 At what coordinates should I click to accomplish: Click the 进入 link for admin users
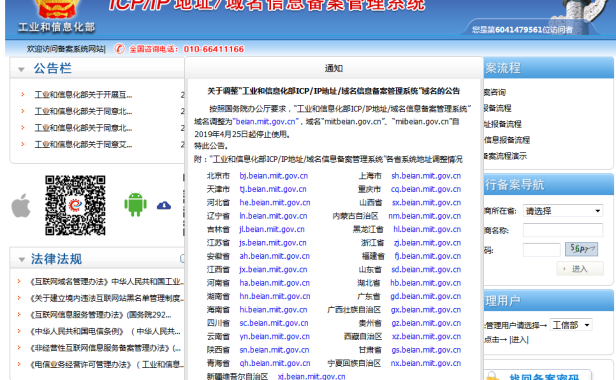(x=519, y=340)
